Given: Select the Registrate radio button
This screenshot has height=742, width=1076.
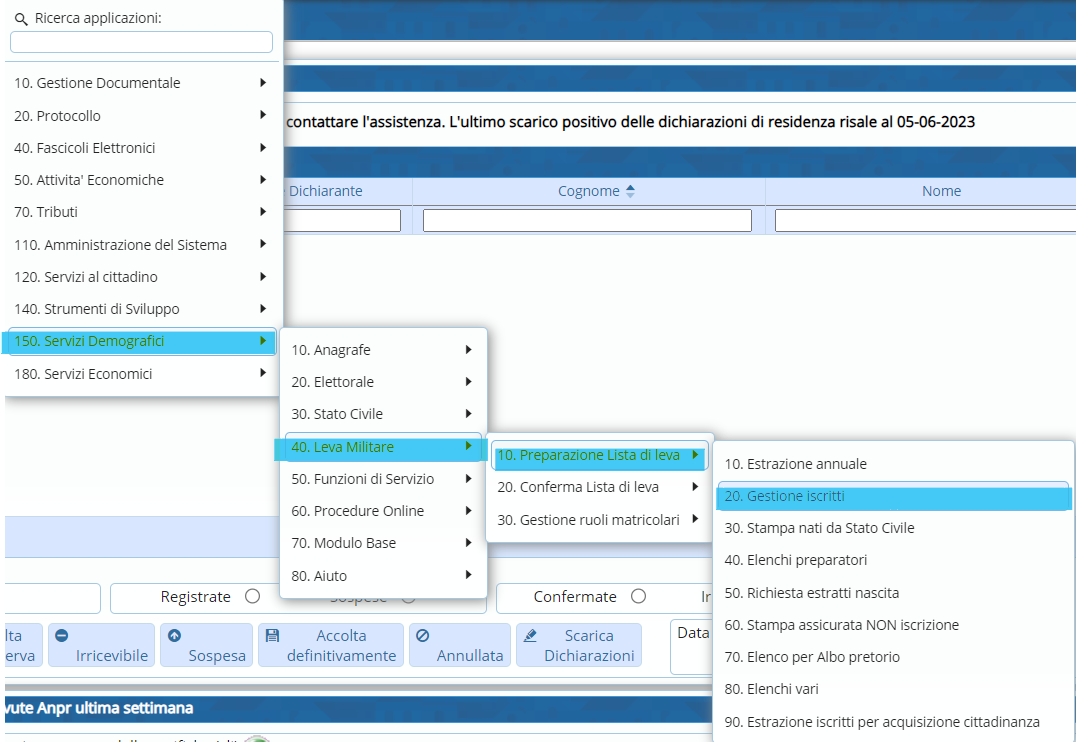Looking at the screenshot, I should coord(252,597).
